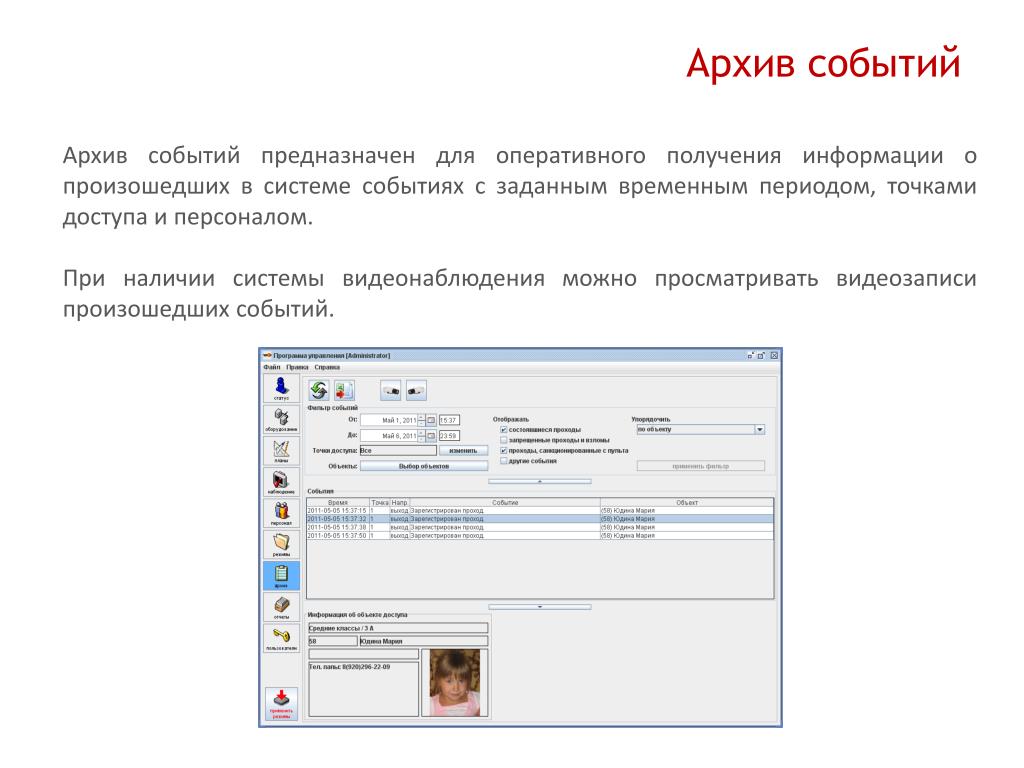Click the left camera toolbar icon
Screen dimensions: 1024x768
(391, 391)
